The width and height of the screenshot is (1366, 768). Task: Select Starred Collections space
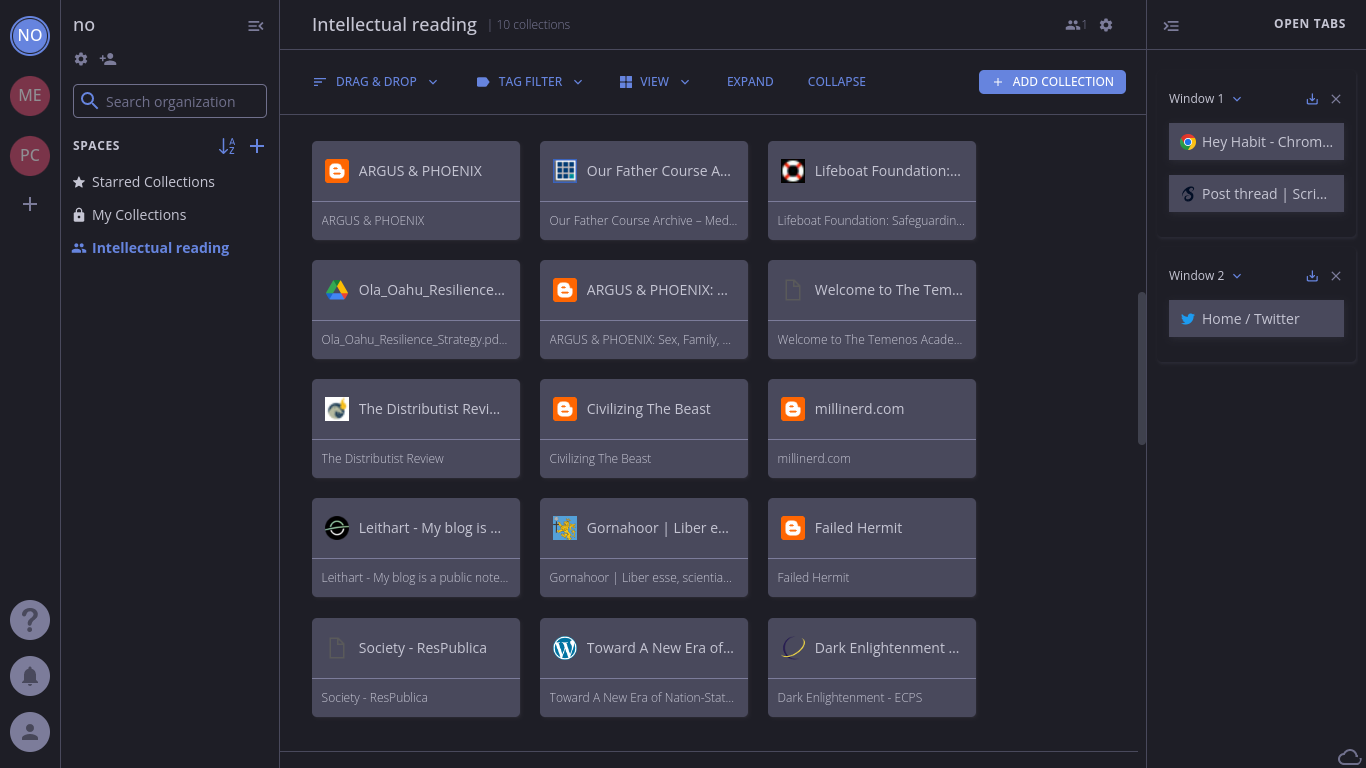point(153,182)
